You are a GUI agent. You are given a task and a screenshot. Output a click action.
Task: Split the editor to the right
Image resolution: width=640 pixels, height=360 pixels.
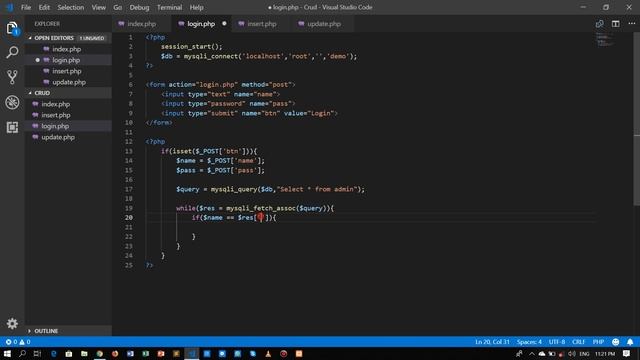(616, 24)
